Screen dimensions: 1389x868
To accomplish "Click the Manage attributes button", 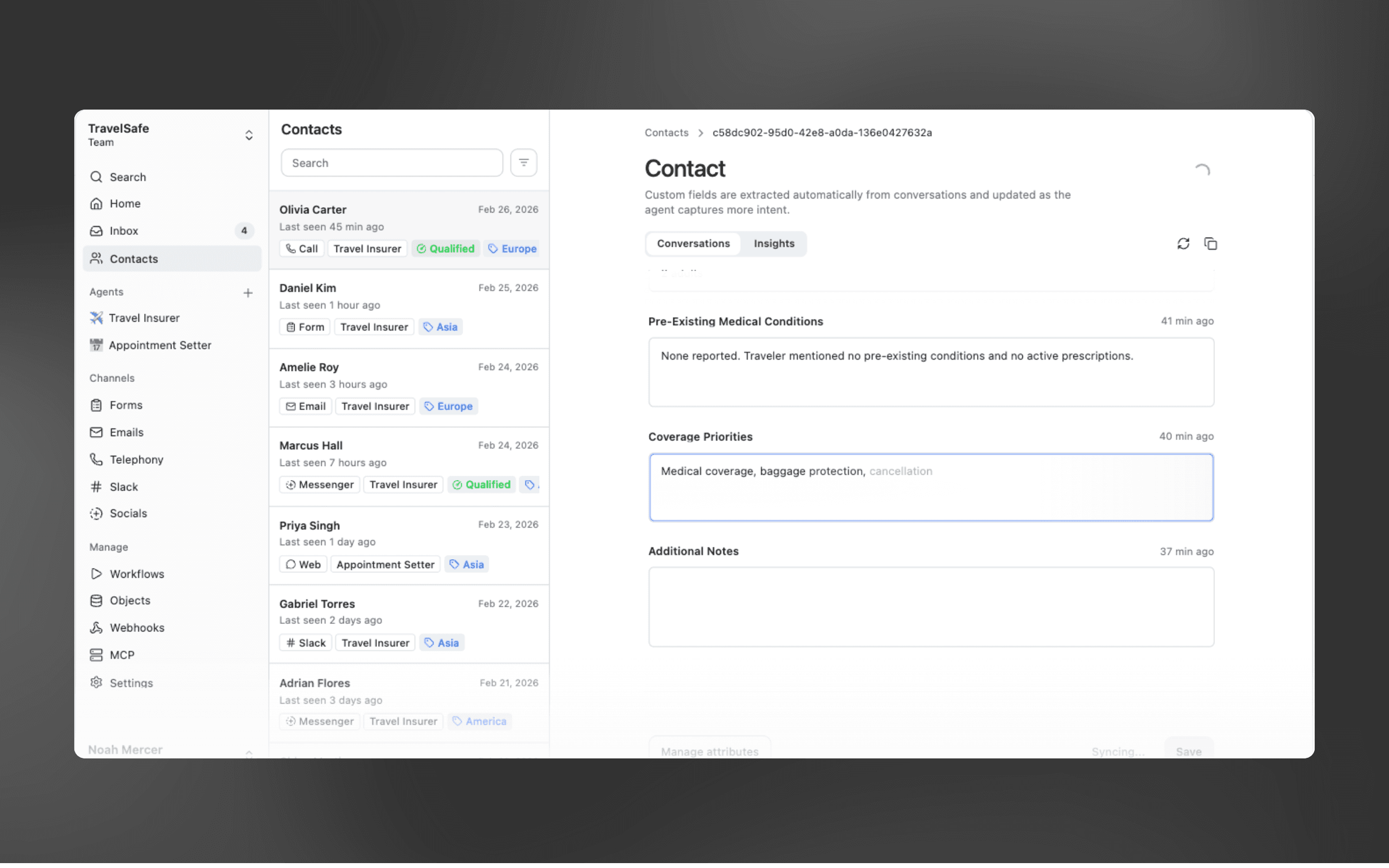I will click(710, 751).
